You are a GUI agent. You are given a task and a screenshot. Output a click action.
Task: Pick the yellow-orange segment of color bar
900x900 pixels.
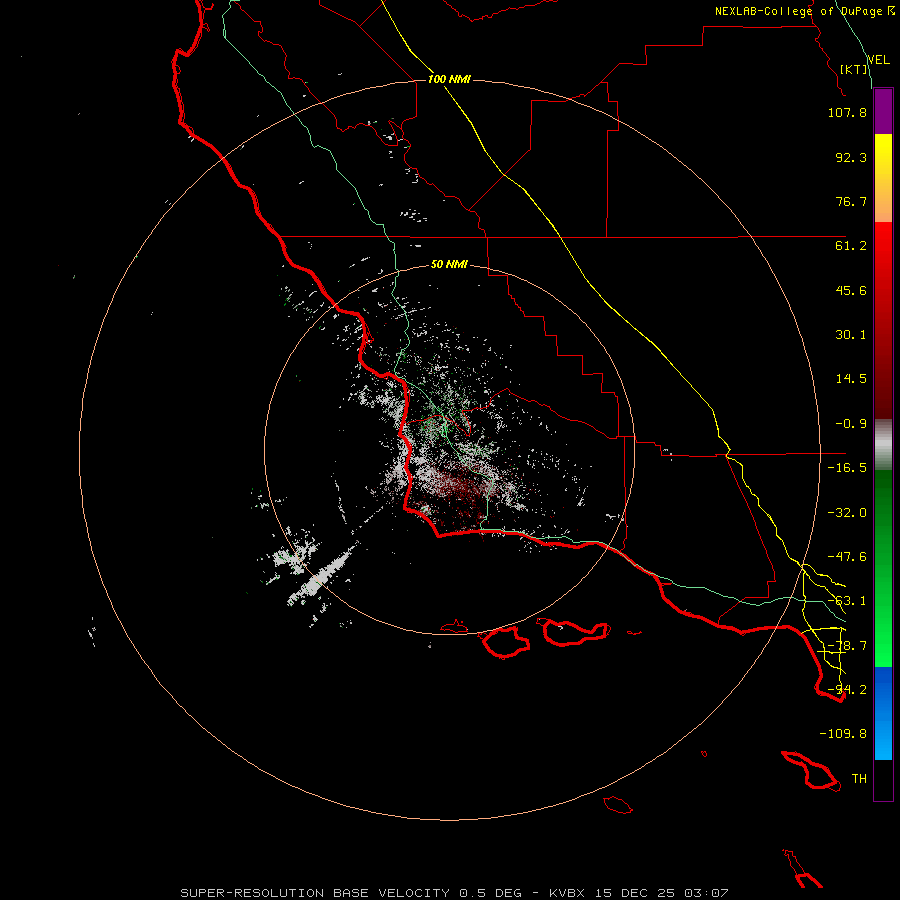883,178
